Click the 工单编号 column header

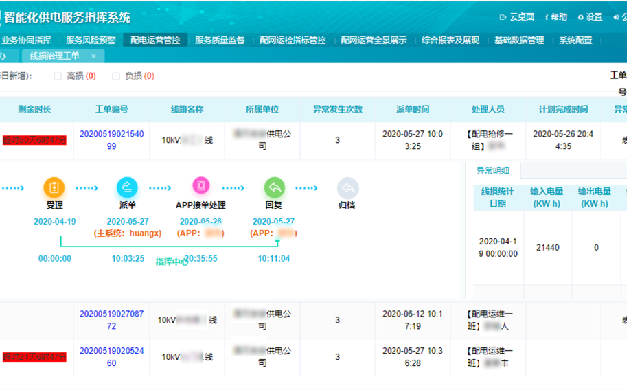click(x=112, y=109)
